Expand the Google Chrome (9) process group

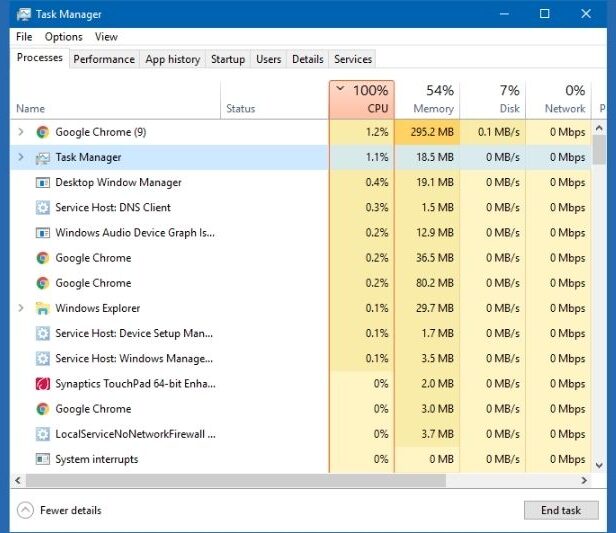pyautogui.click(x=21, y=132)
